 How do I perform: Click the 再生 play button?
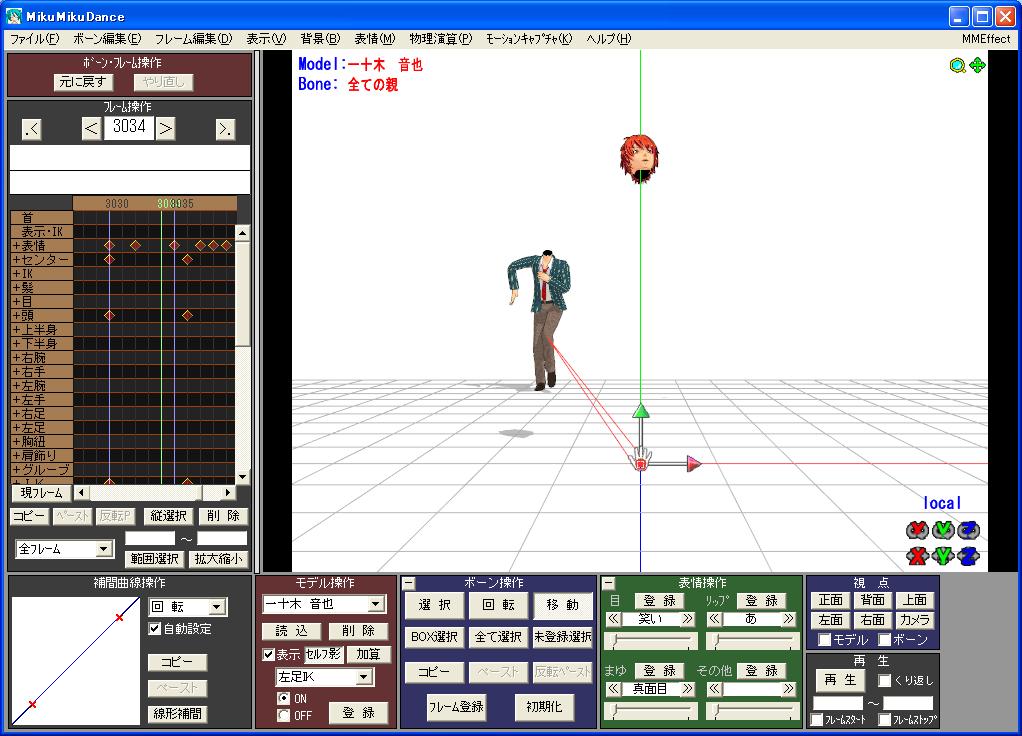(x=840, y=680)
